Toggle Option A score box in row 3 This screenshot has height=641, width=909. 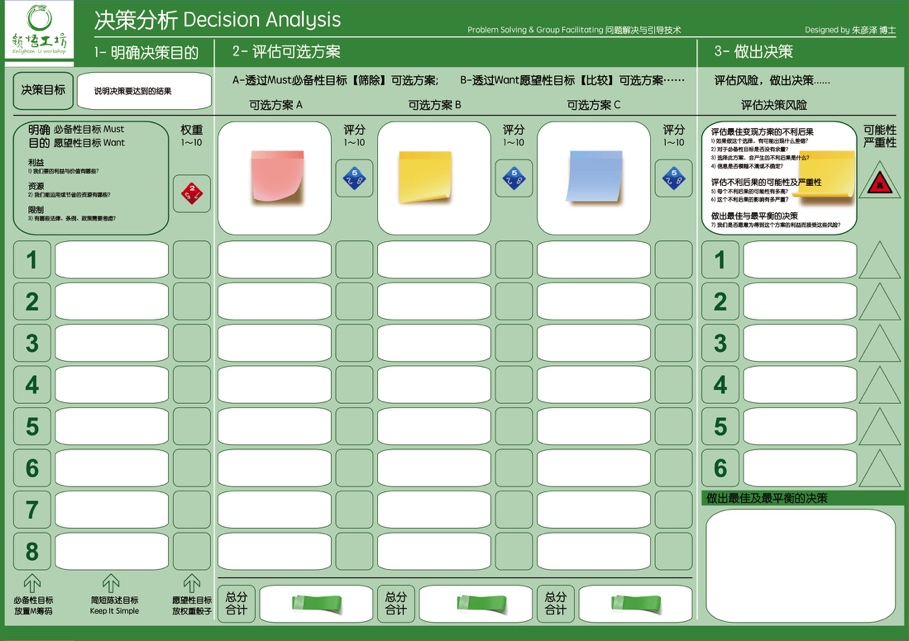coord(354,343)
